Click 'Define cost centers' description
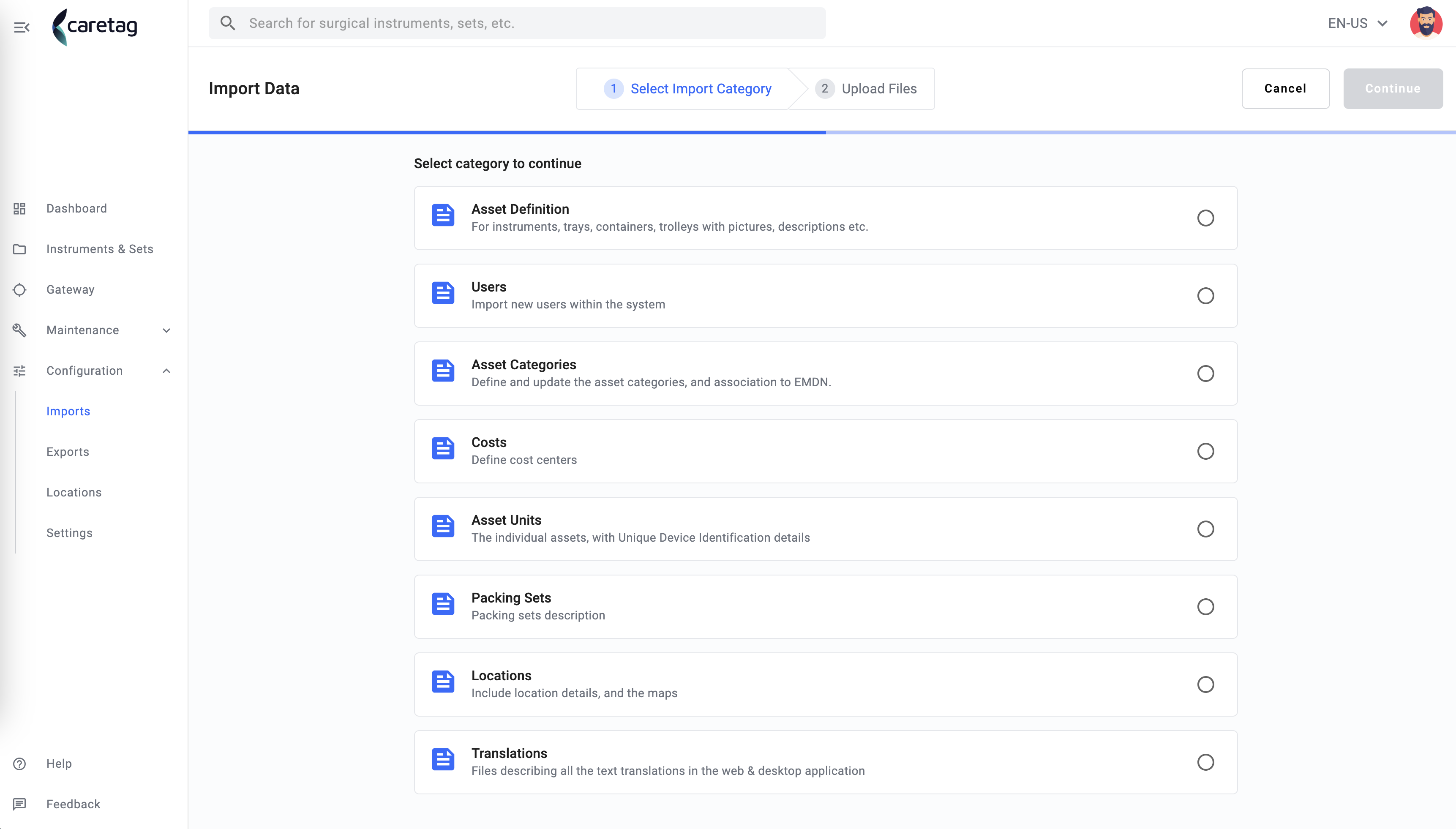The image size is (1456, 829). click(x=524, y=459)
